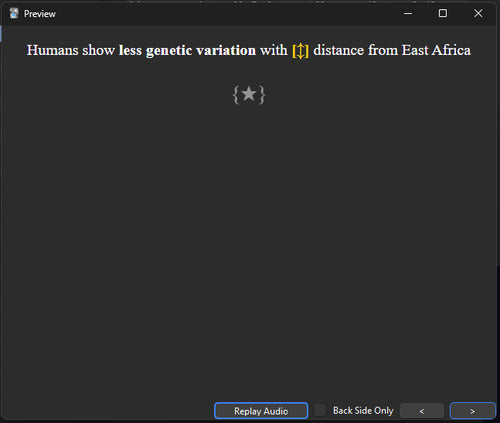Advance to the next card with the > arrow

pos(472,411)
